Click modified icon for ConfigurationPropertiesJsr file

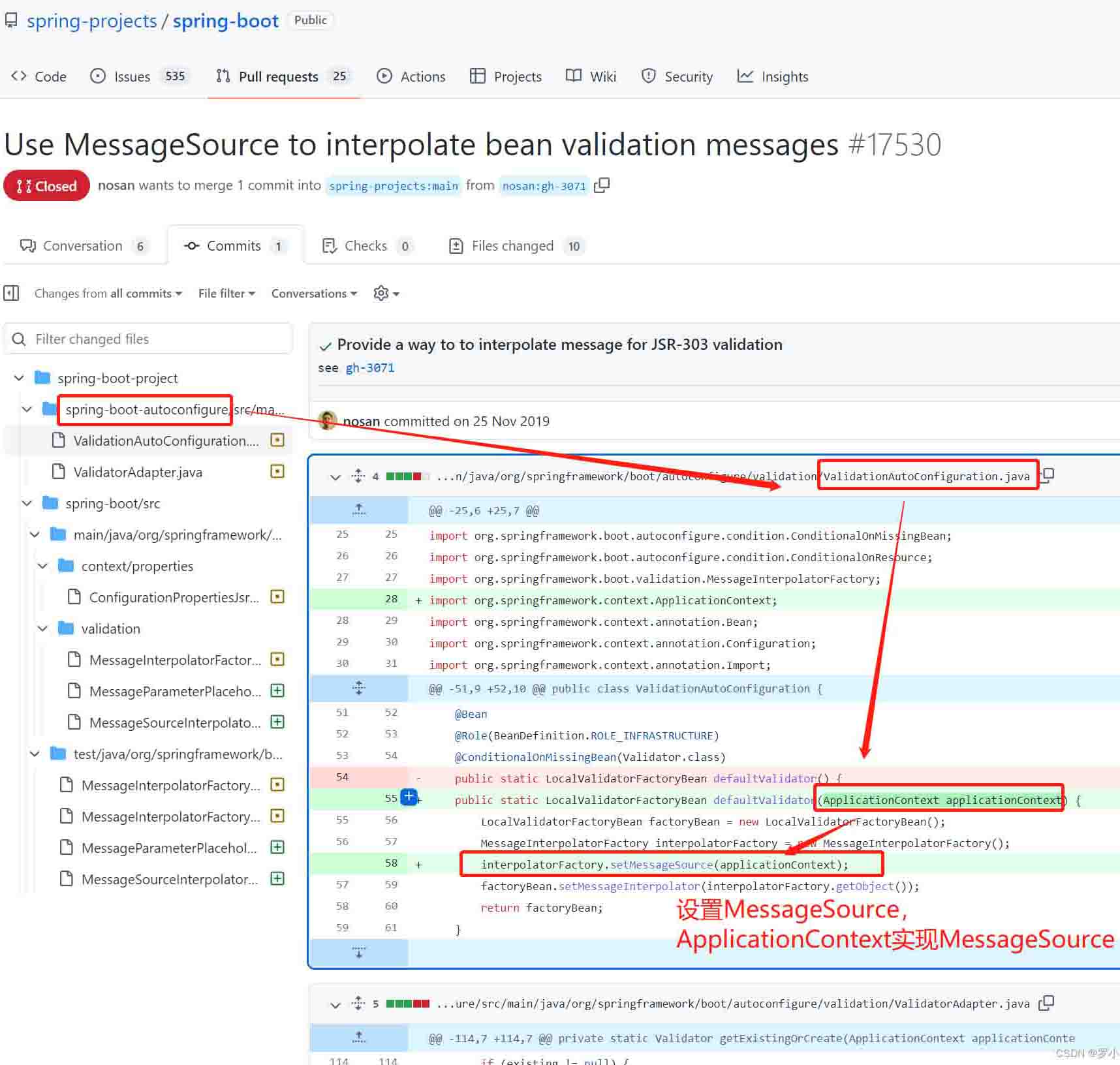[x=277, y=596]
